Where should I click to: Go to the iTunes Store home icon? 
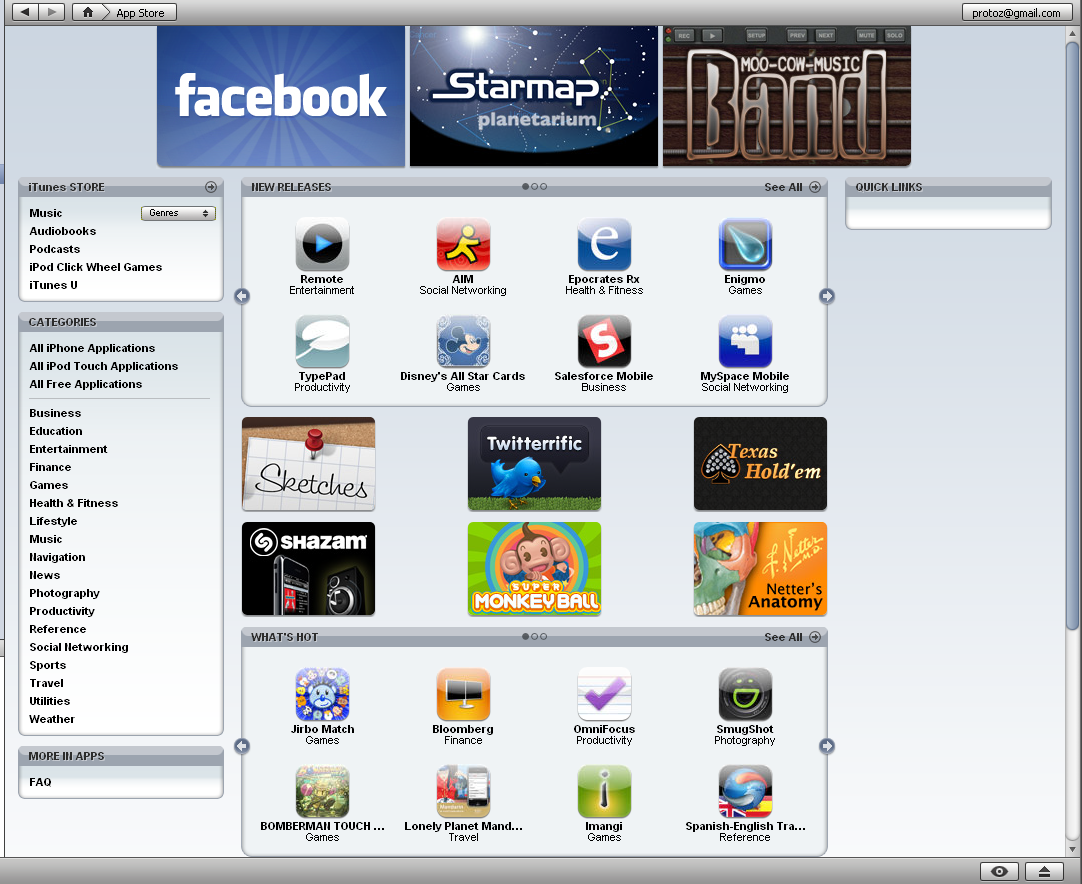(x=88, y=12)
